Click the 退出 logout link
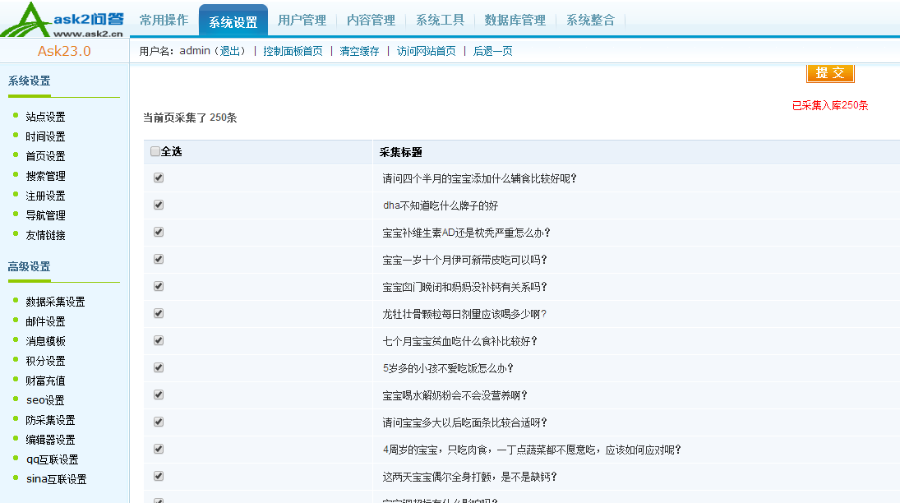 click(x=229, y=51)
